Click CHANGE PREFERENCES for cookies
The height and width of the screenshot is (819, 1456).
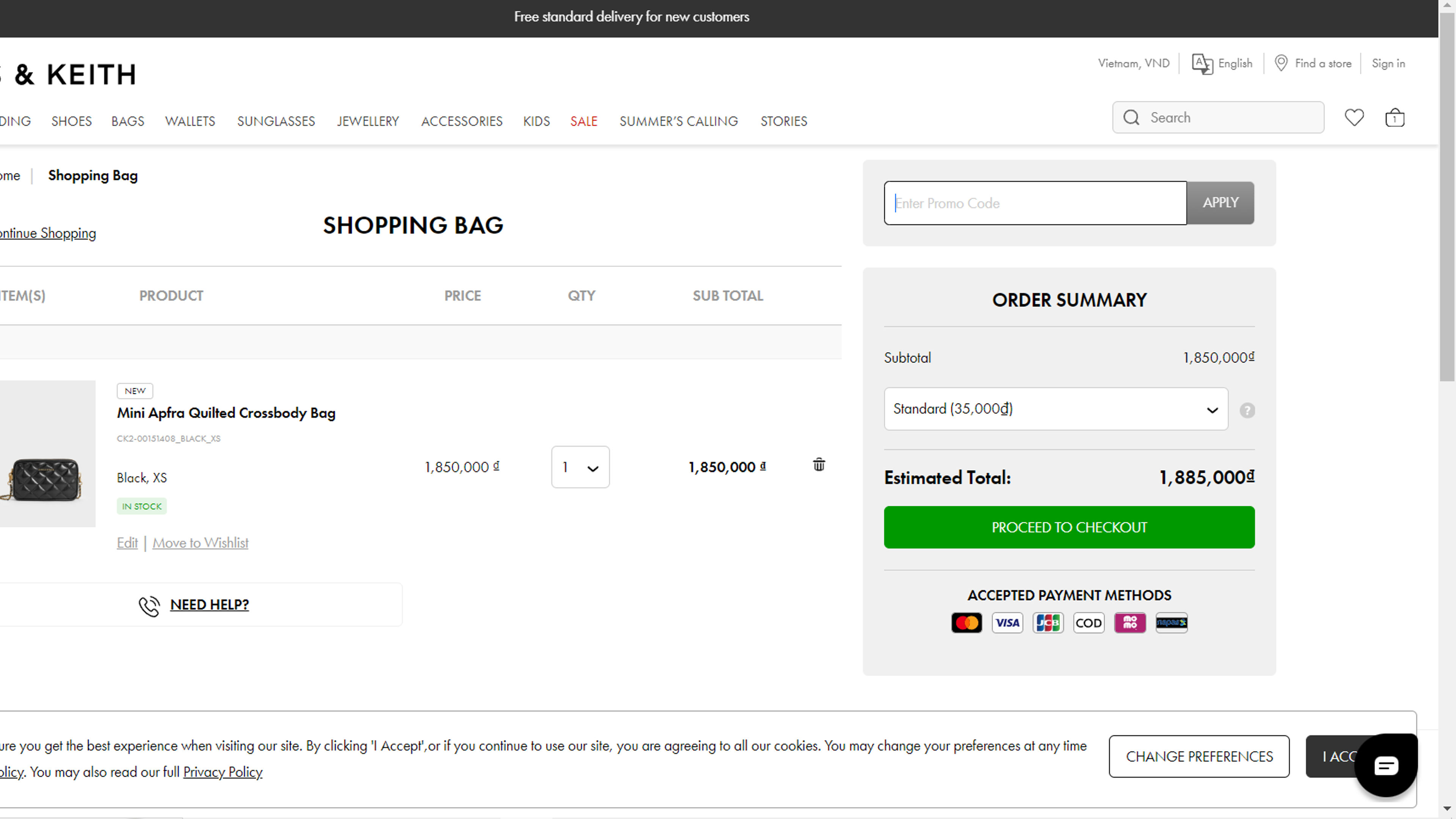pyautogui.click(x=1199, y=756)
